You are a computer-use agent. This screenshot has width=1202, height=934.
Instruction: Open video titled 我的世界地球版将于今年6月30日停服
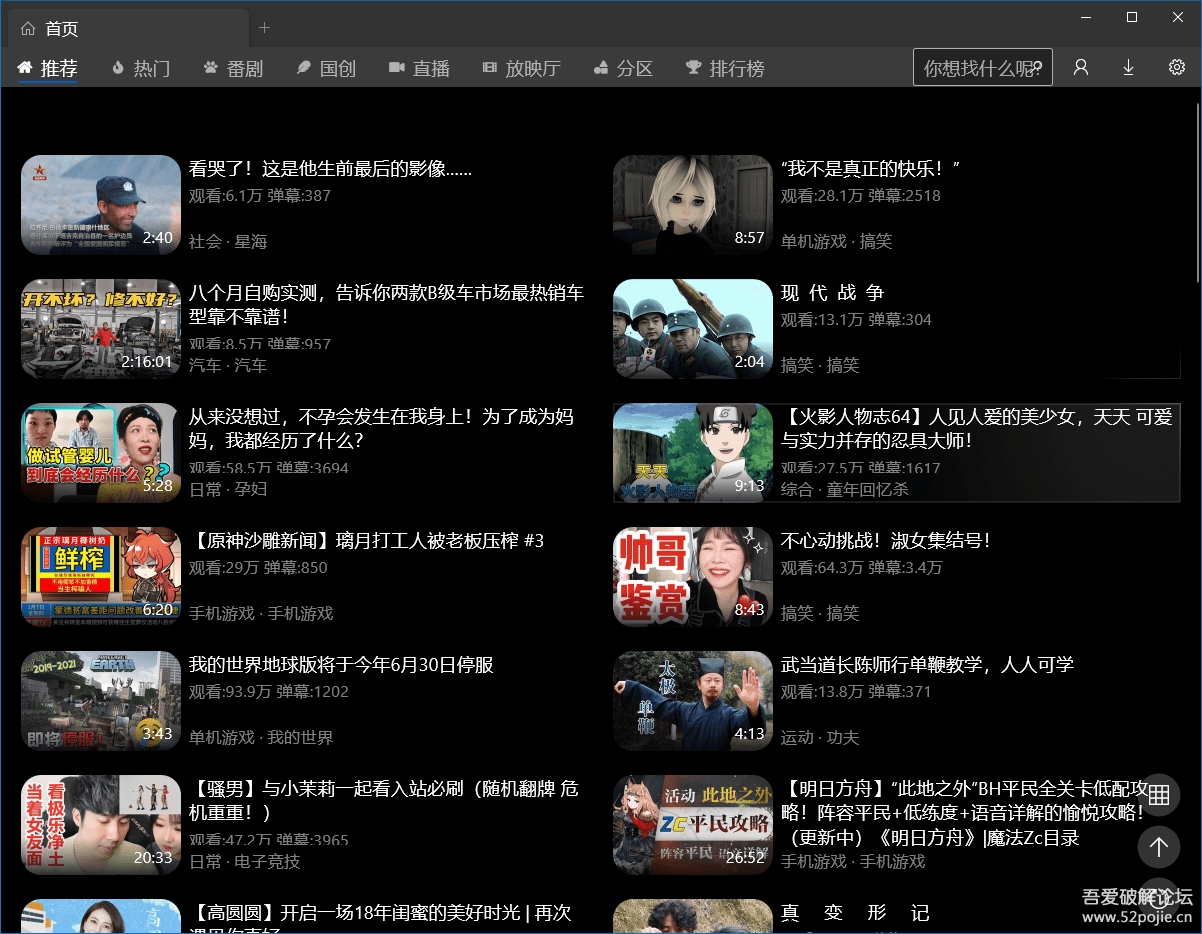(341, 665)
